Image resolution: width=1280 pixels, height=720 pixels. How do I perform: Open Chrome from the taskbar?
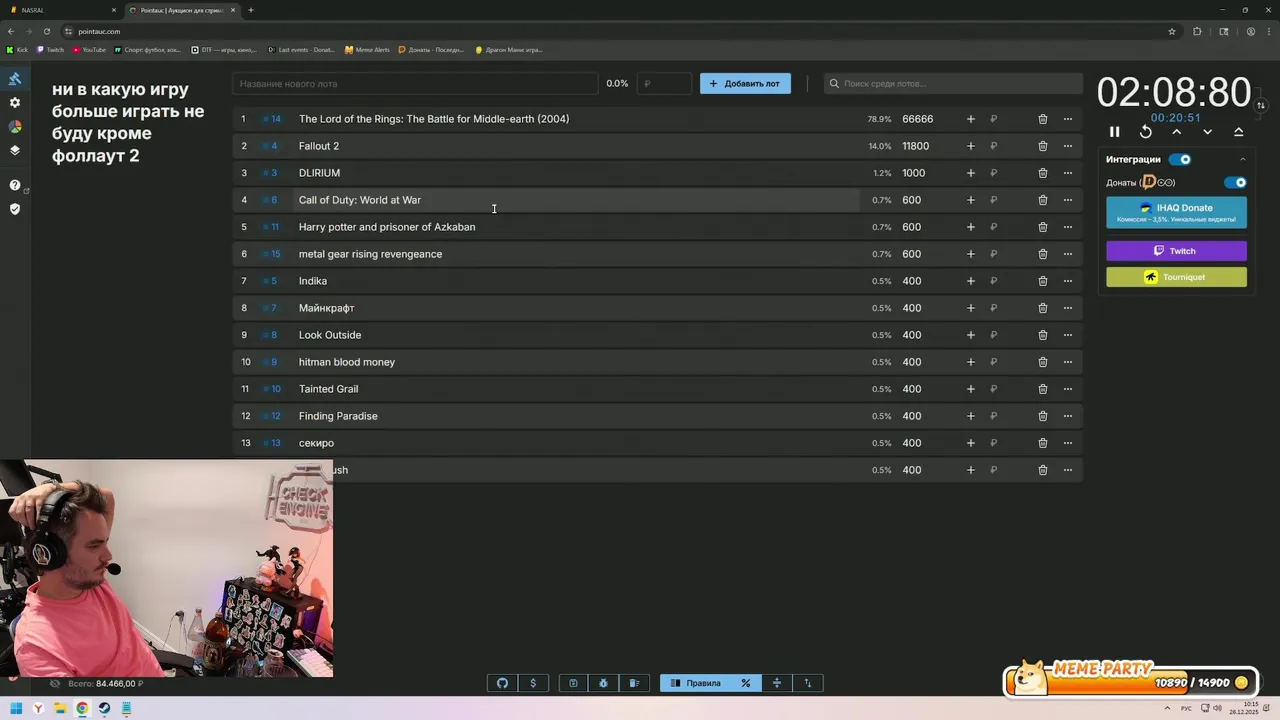pyautogui.click(x=82, y=709)
